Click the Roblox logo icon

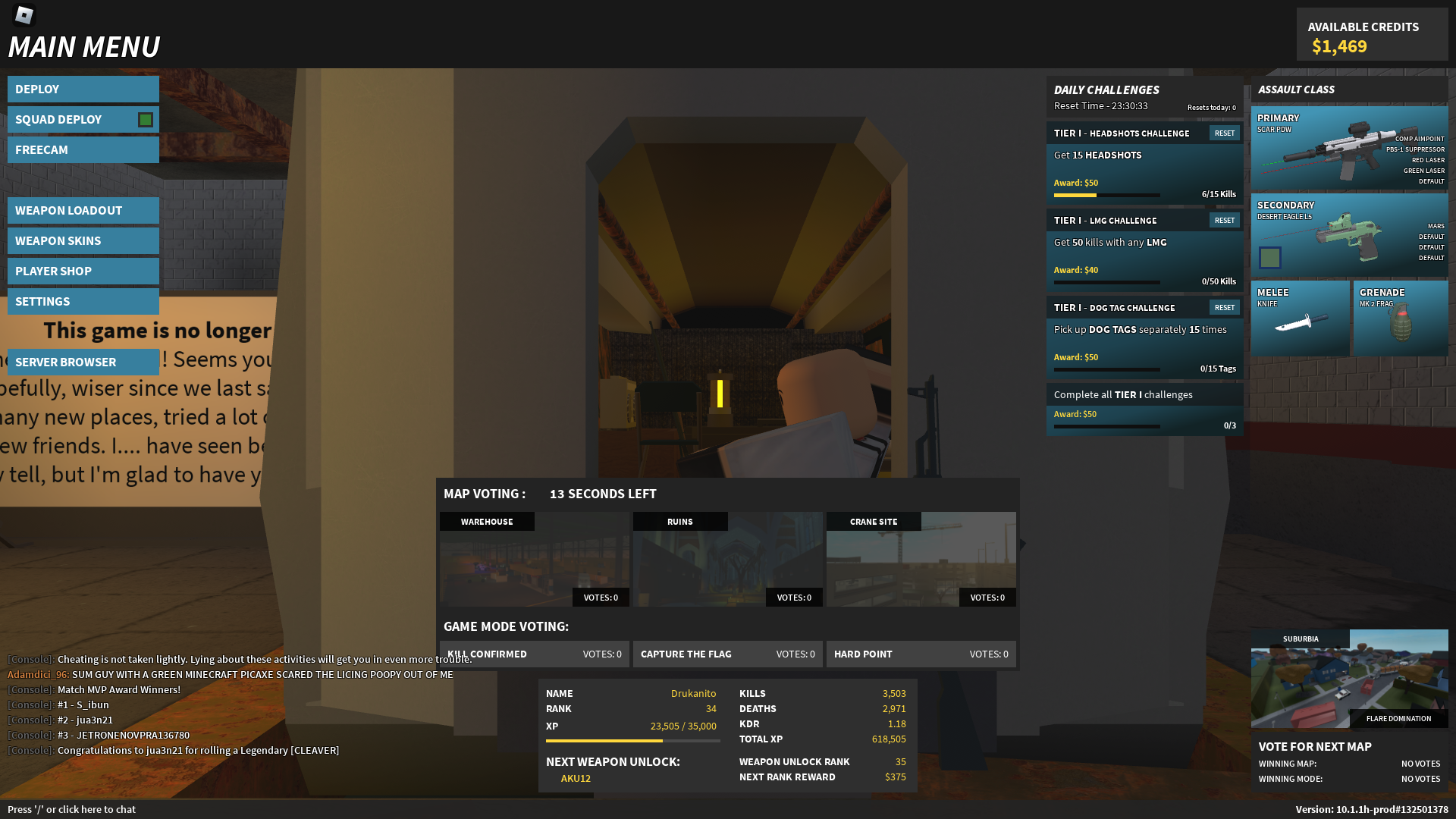coord(24,15)
